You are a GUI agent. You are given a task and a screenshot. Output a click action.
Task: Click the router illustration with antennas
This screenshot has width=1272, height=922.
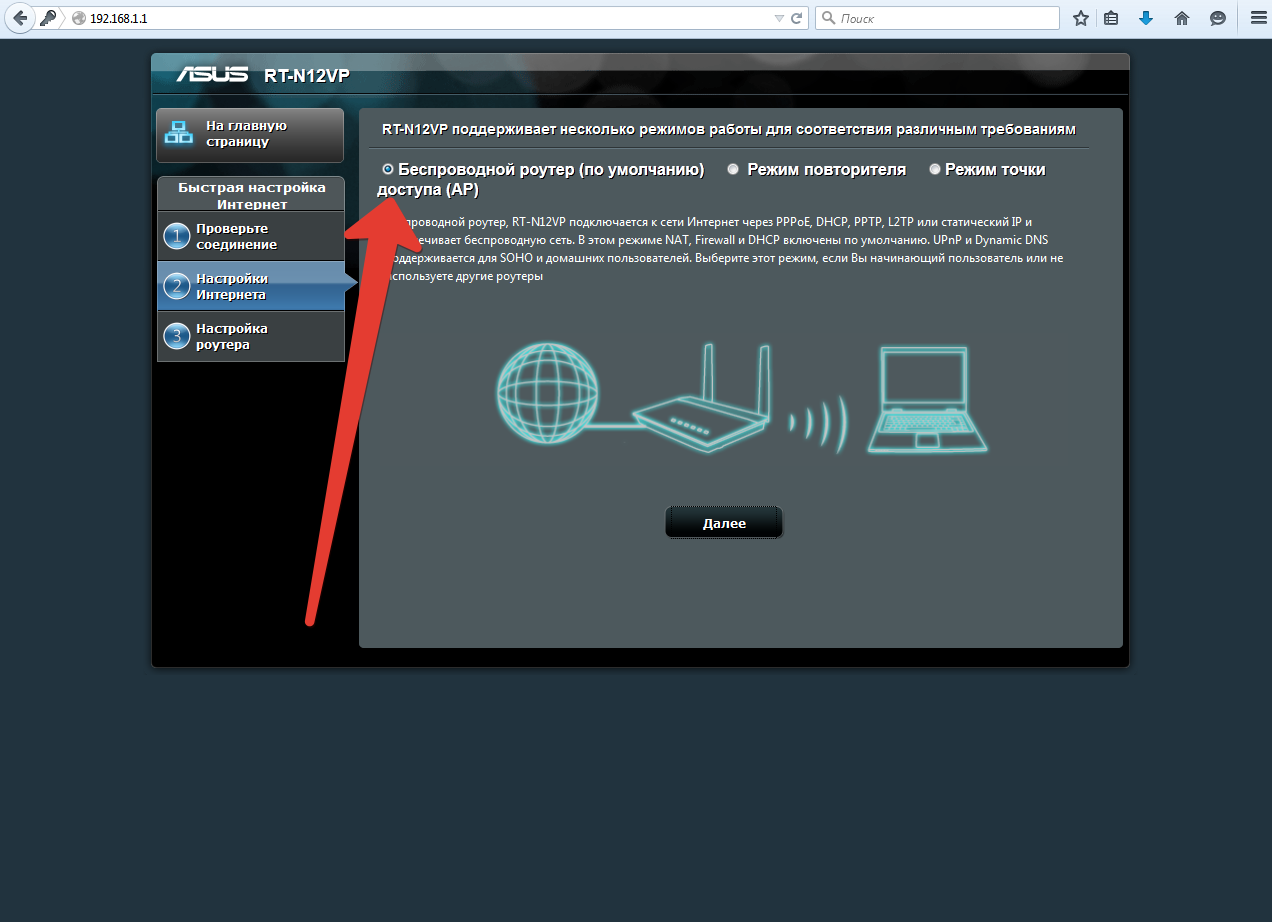coord(703,398)
